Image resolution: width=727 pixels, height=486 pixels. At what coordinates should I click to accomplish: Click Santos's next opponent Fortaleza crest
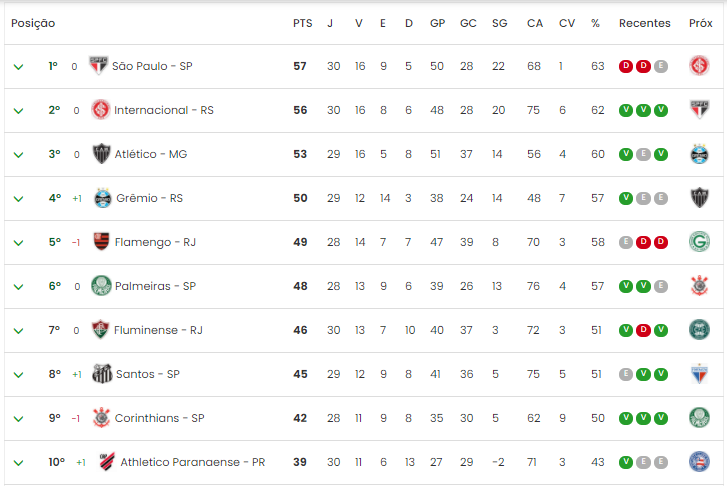pyautogui.click(x=699, y=374)
